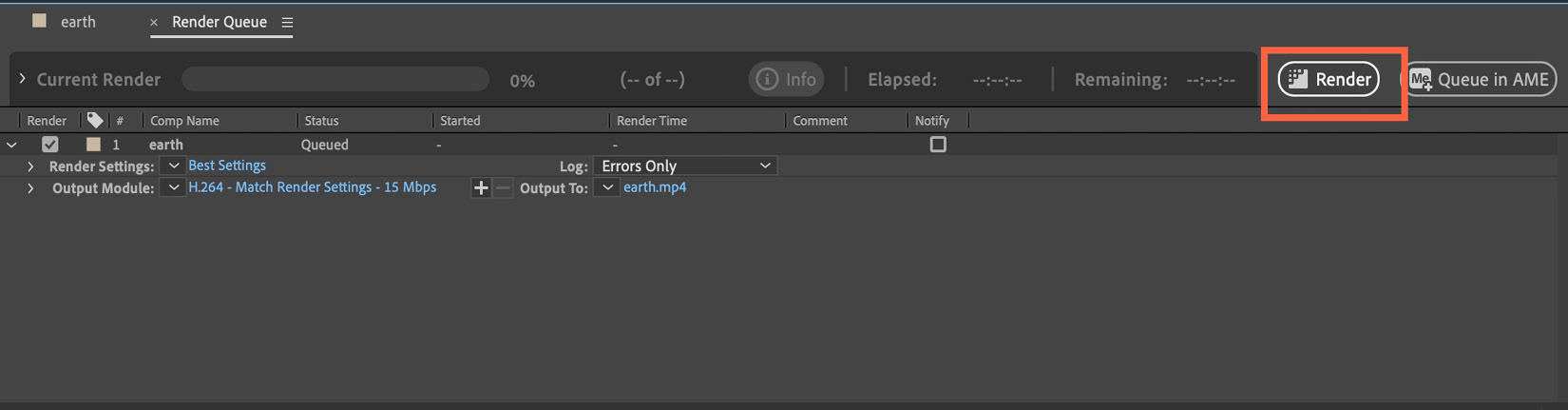Screen dimensions: 1568x410
Task: Expand the Output Module details
Action: (30, 188)
